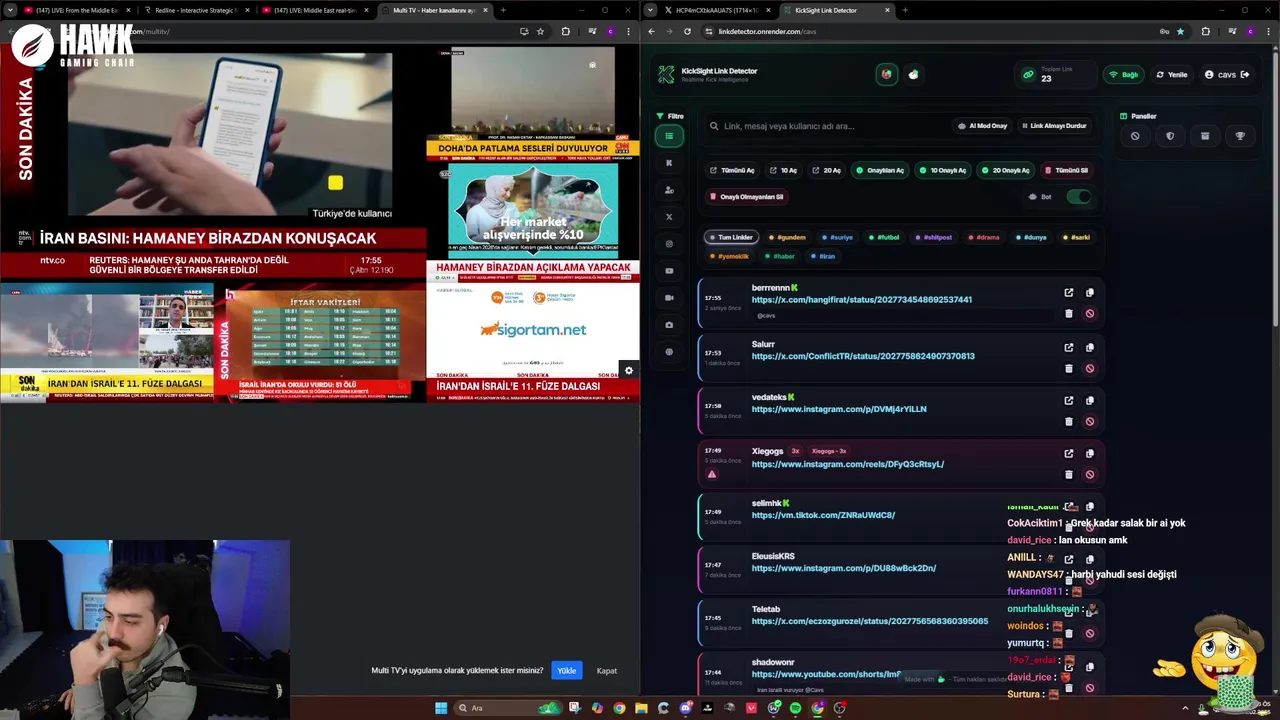This screenshot has height=720, width=1280.
Task: Click Onaylı Olmayanları Sil button
Action: click(x=747, y=197)
